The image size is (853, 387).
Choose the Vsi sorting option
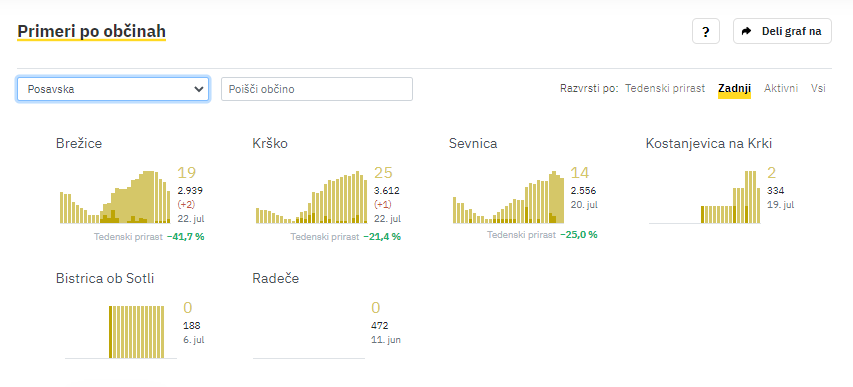[x=818, y=88]
